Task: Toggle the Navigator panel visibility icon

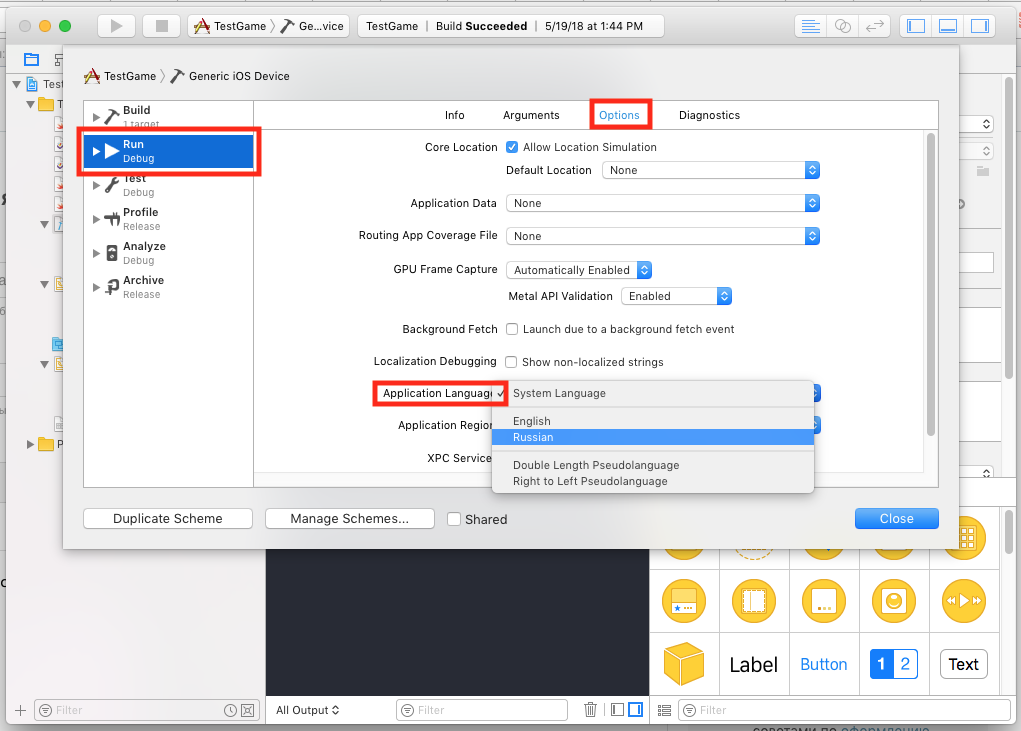Action: pyautogui.click(x=915, y=25)
